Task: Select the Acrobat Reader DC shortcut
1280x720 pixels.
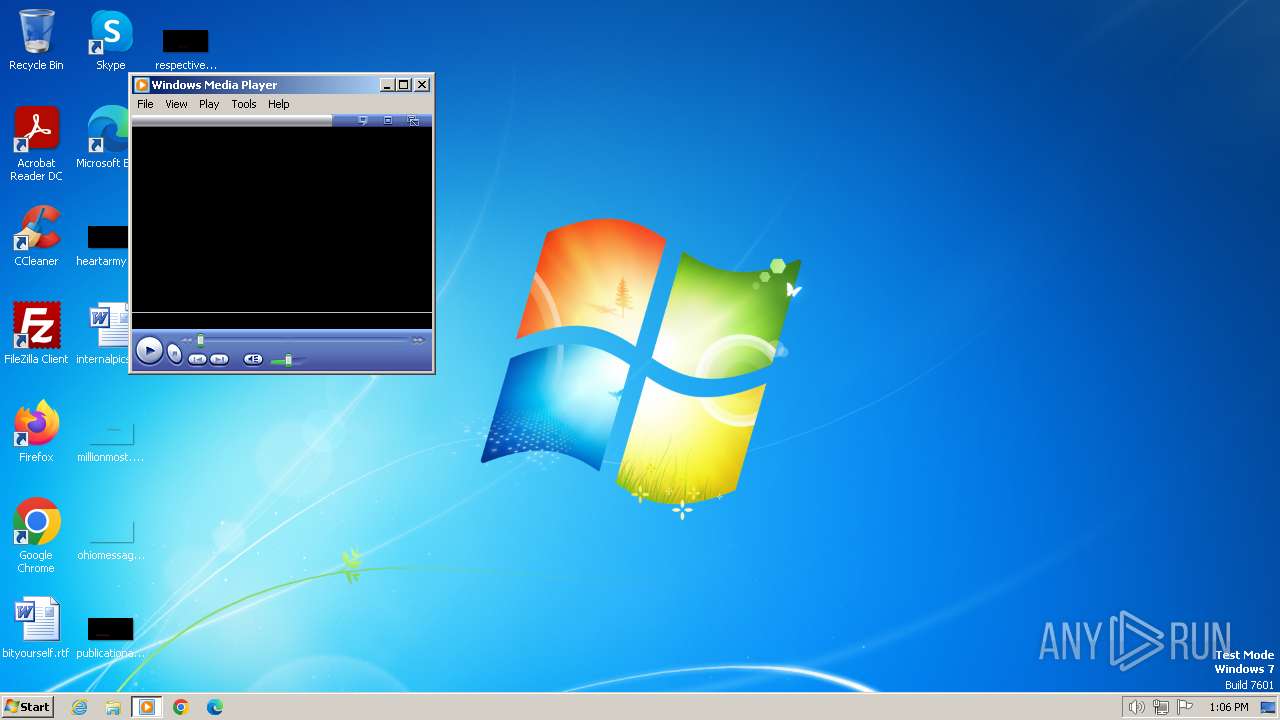Action: click(36, 144)
